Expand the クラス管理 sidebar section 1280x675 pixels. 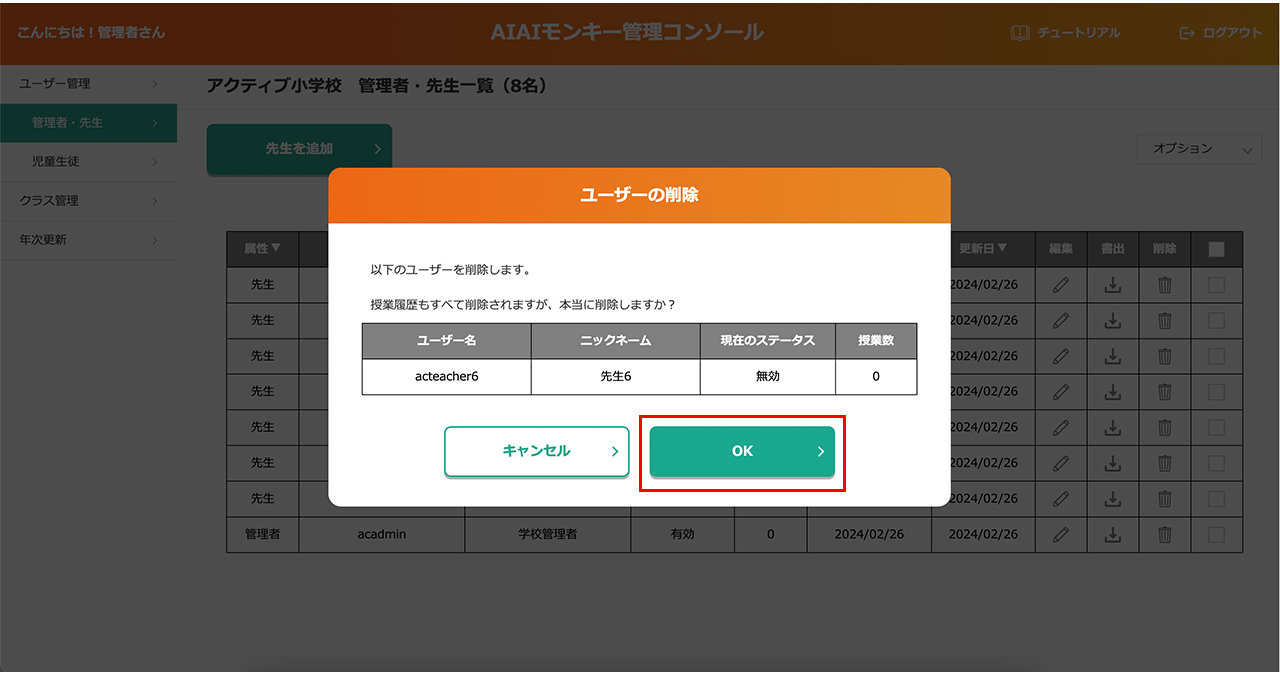88,201
